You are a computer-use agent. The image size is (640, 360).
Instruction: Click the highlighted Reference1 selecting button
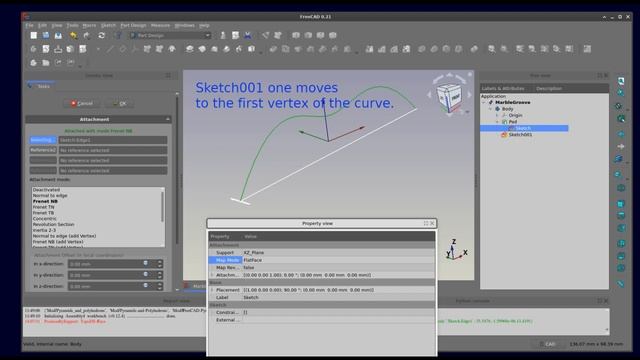[43, 140]
